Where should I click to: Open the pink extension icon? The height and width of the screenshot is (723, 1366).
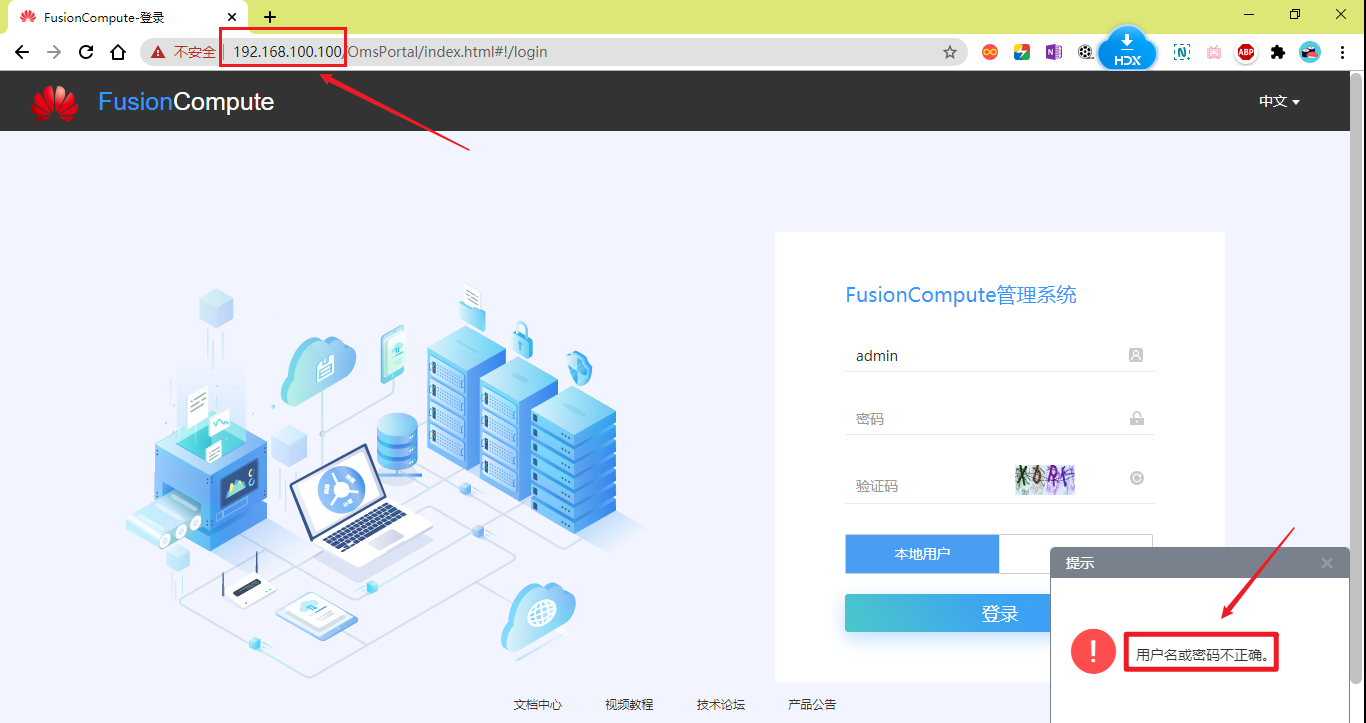point(1214,52)
